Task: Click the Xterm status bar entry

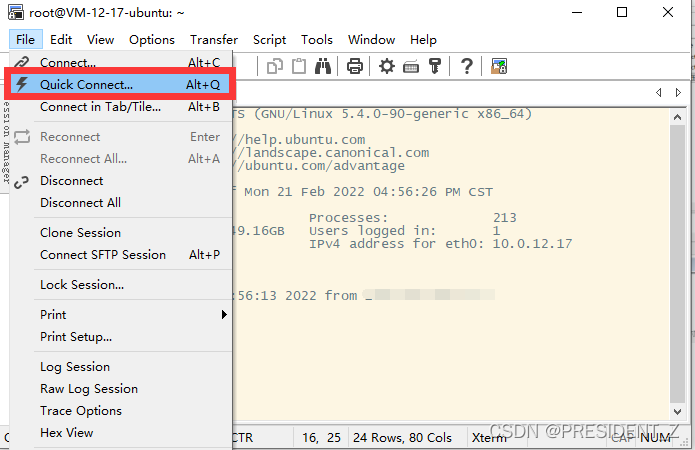Action: tap(489, 438)
